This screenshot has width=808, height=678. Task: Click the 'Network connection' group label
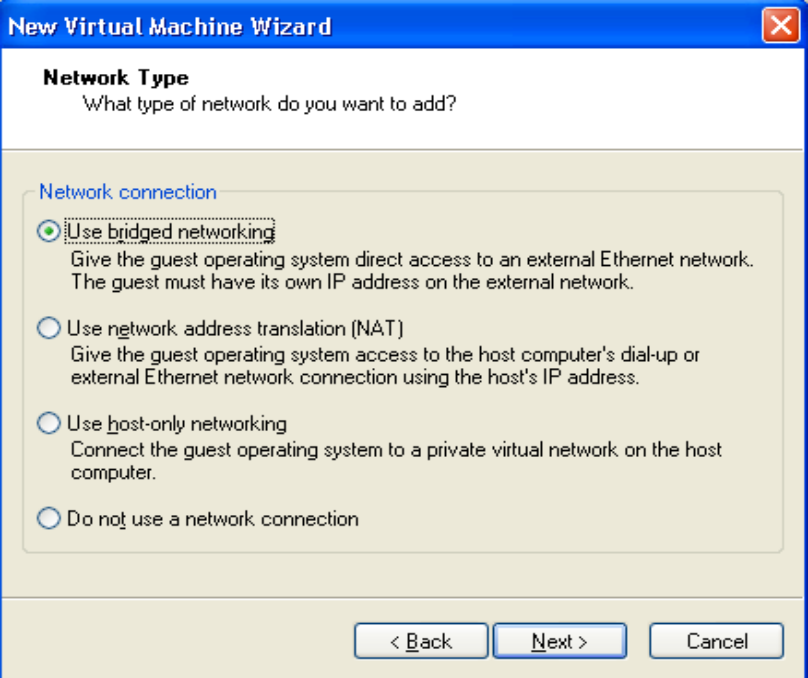click(x=127, y=192)
